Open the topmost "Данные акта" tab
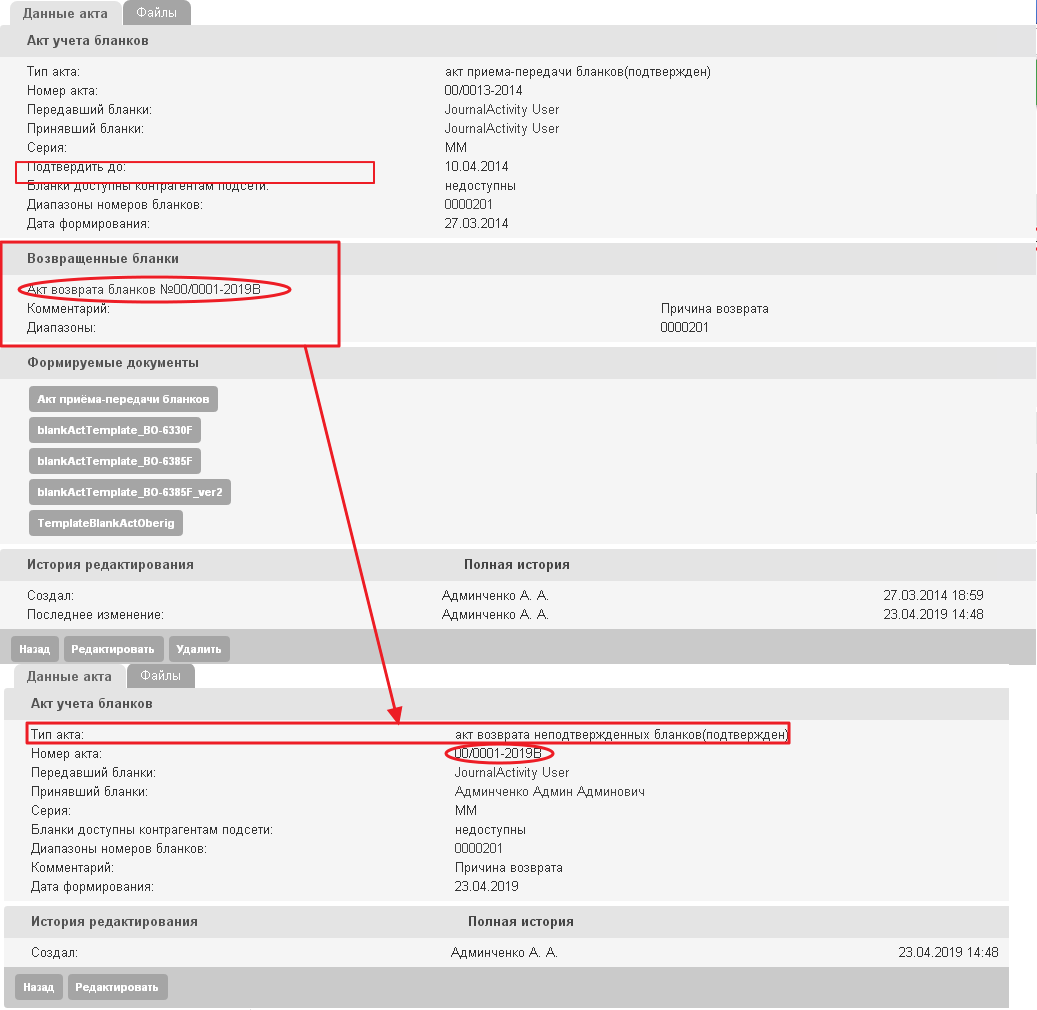1037x1010 pixels. coord(65,13)
